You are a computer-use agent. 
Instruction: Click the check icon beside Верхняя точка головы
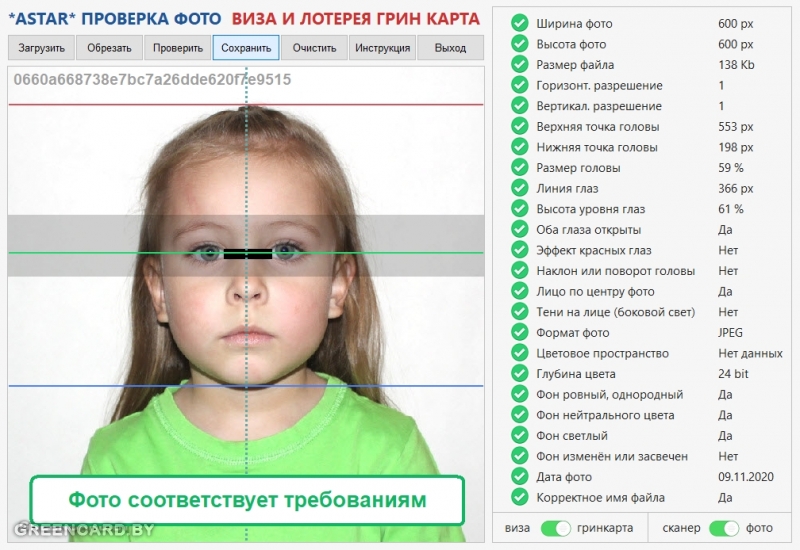tap(519, 126)
